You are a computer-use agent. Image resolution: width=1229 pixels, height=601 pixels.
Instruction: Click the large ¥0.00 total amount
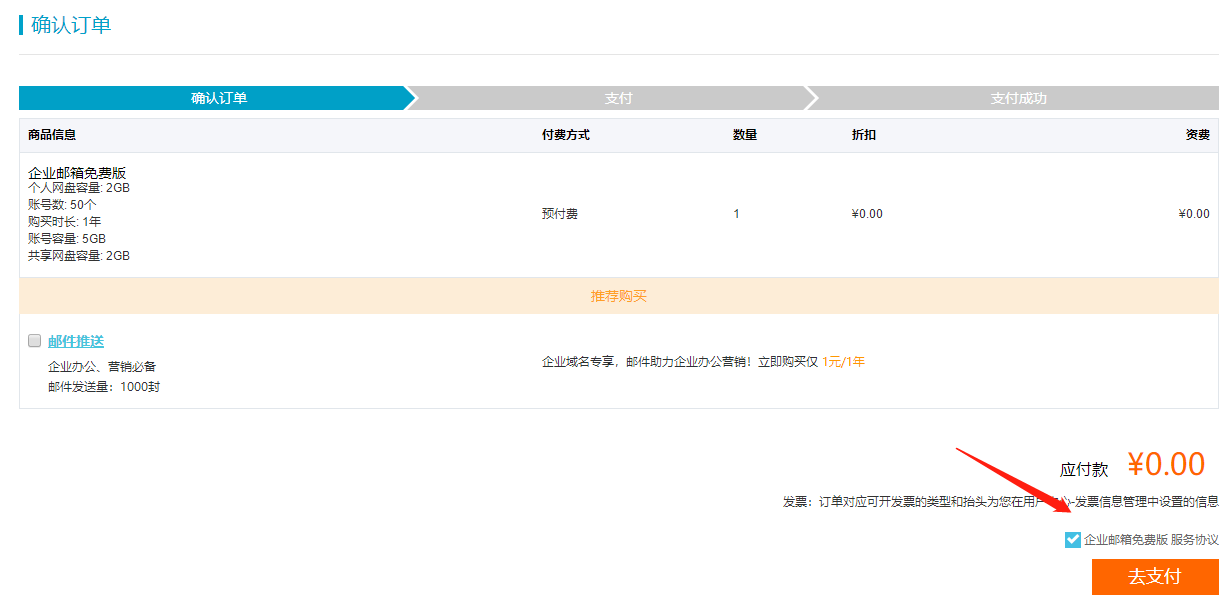tap(1166, 465)
